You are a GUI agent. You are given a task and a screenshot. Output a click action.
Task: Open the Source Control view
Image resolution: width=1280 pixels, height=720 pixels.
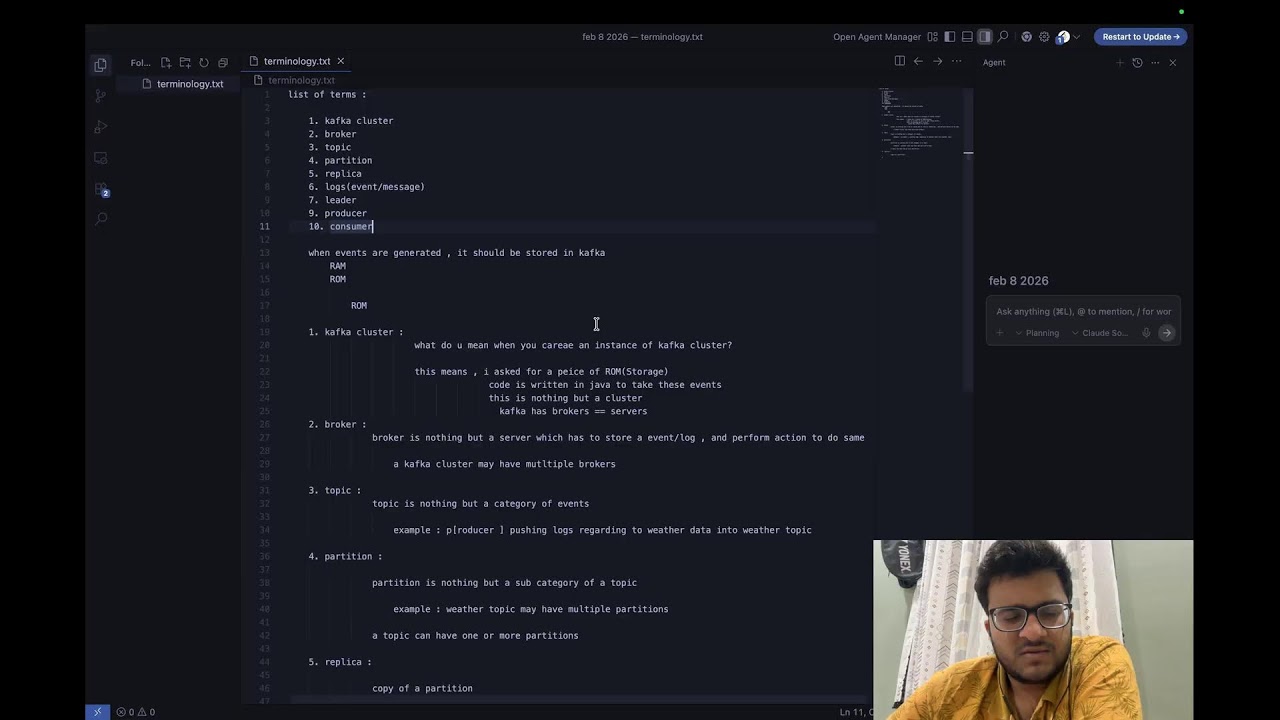pos(100,96)
